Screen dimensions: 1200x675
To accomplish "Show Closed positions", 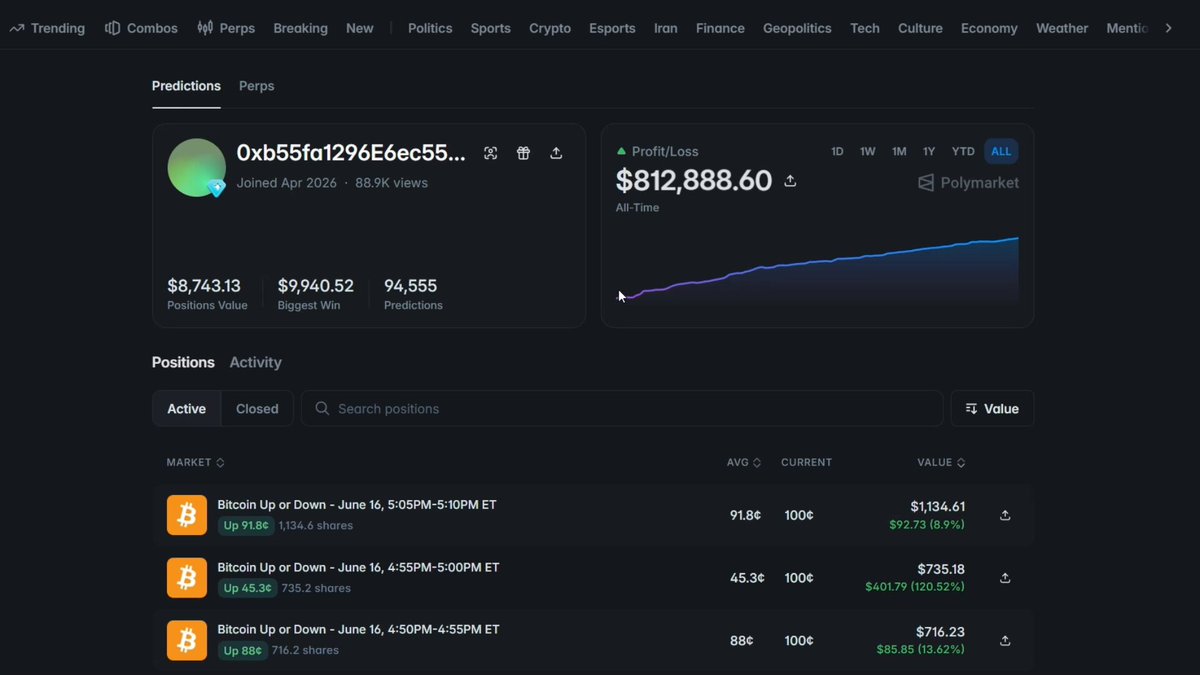I will 257,408.
